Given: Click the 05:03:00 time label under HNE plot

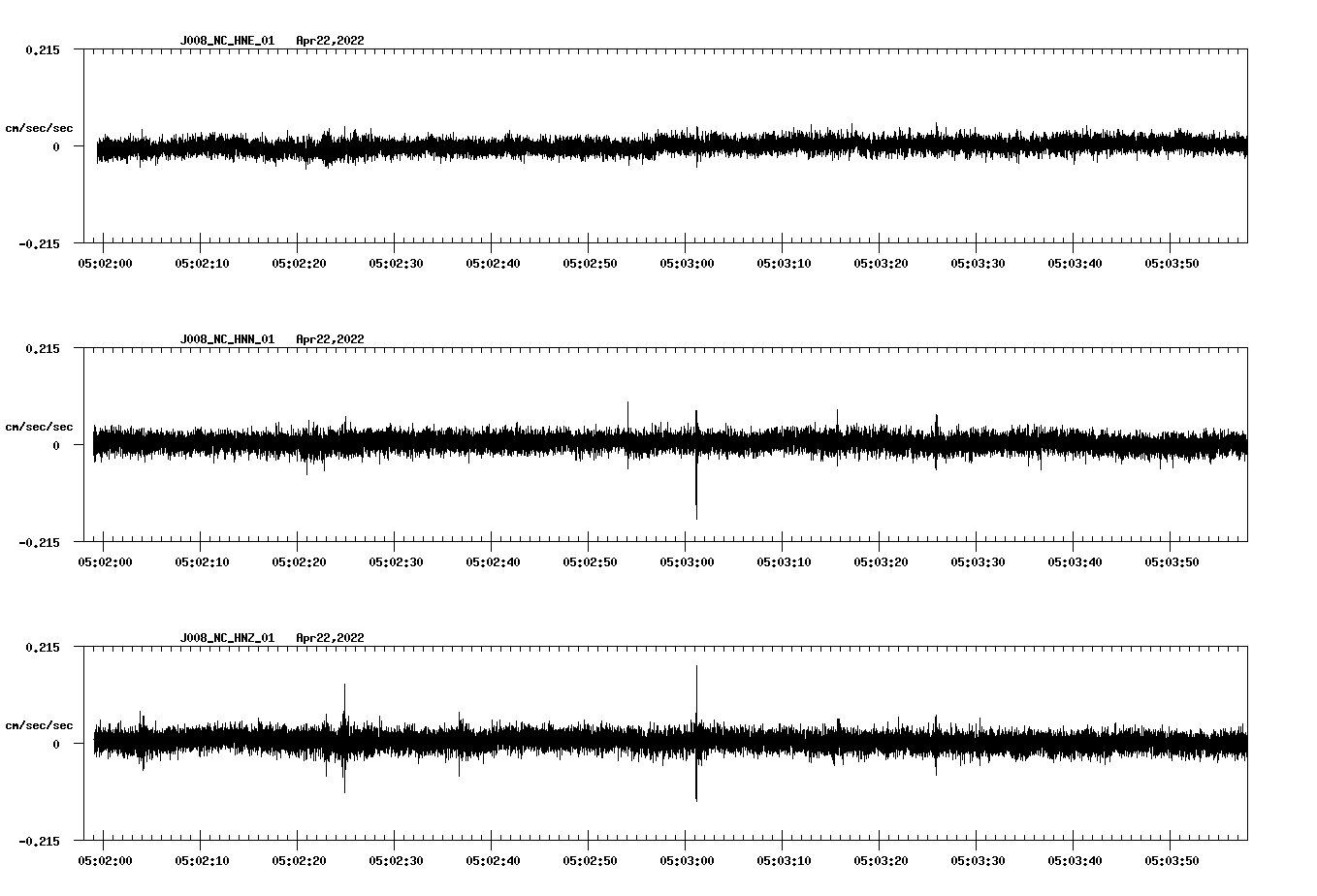Looking at the screenshot, I should pyautogui.click(x=687, y=263).
